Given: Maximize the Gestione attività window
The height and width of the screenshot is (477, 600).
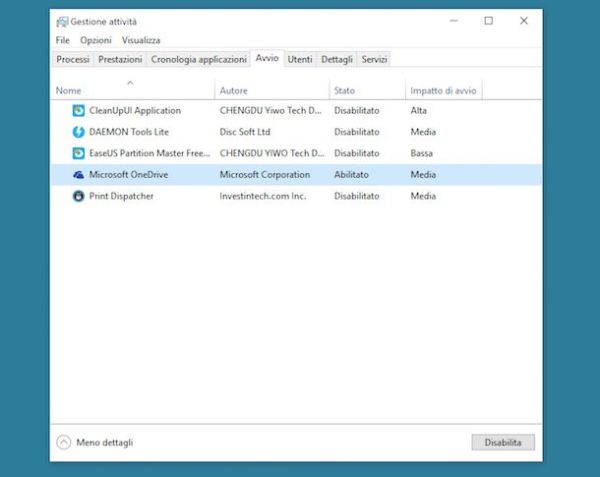Looking at the screenshot, I should pyautogui.click(x=488, y=21).
